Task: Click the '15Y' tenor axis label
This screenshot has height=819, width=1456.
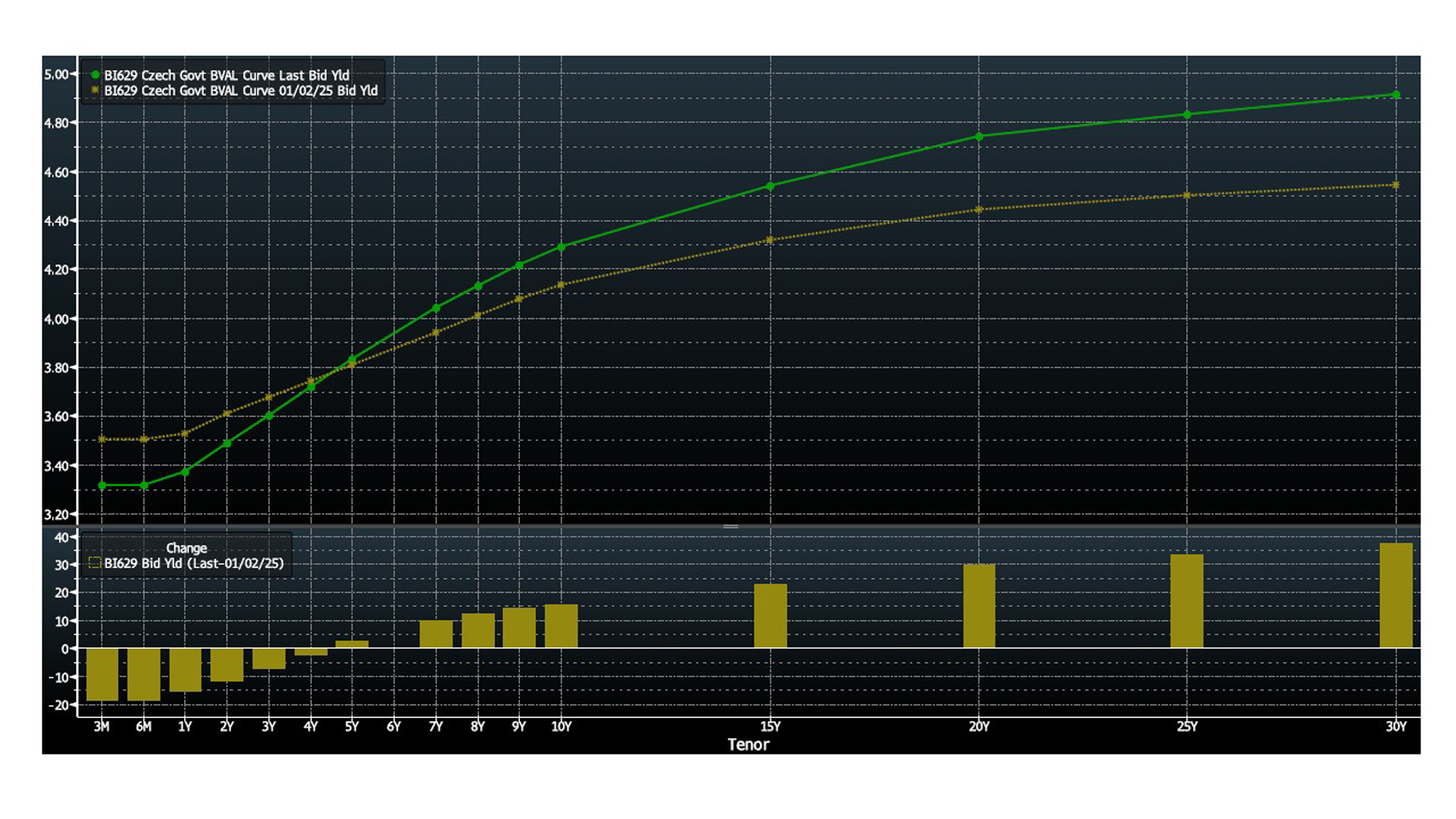Action: [x=770, y=727]
